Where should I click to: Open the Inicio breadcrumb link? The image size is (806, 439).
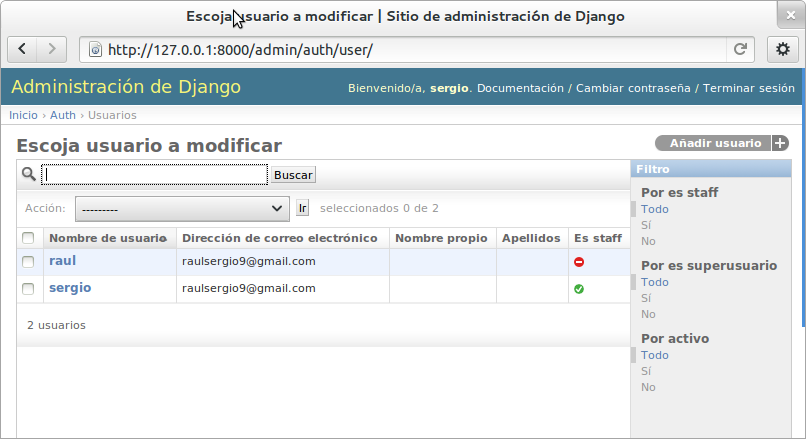click(x=23, y=115)
